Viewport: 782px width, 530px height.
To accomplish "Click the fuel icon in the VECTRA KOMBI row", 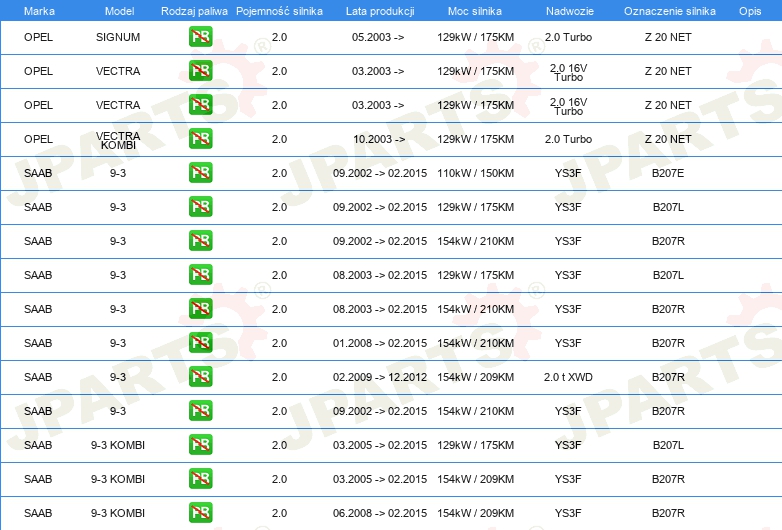I will tap(200, 139).
